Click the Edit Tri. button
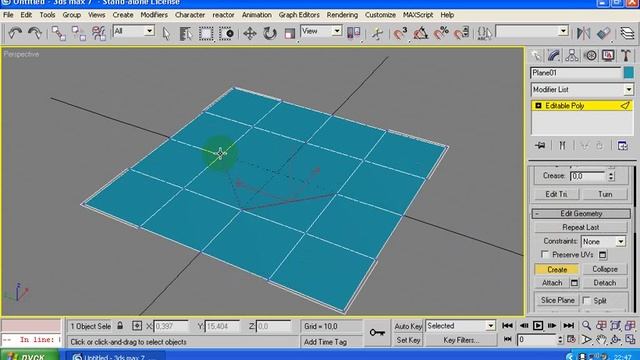Viewport: 640px width, 360px height. 556,194
